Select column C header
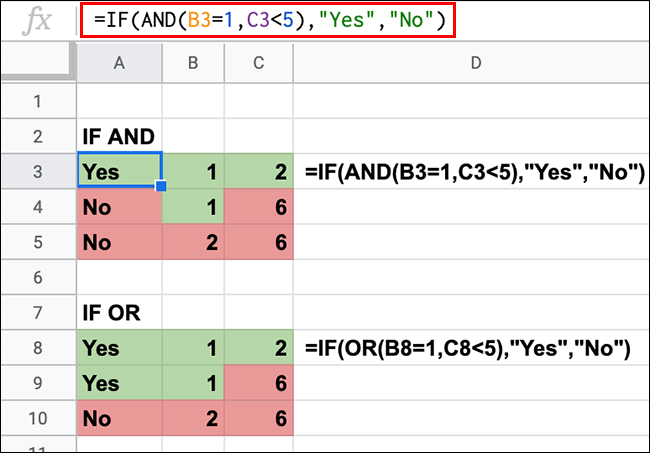The width and height of the screenshot is (650, 453). tap(260, 63)
